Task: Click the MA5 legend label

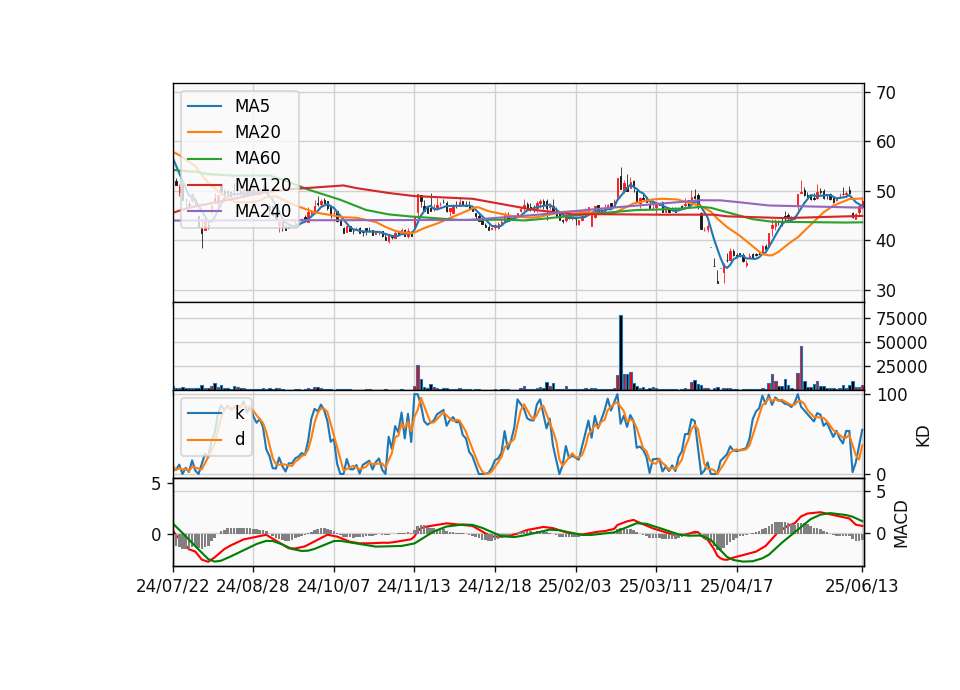Action: 252,106
